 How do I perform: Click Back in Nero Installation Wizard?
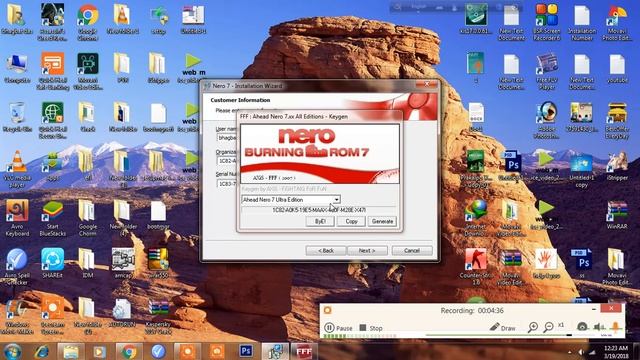tap(326, 251)
